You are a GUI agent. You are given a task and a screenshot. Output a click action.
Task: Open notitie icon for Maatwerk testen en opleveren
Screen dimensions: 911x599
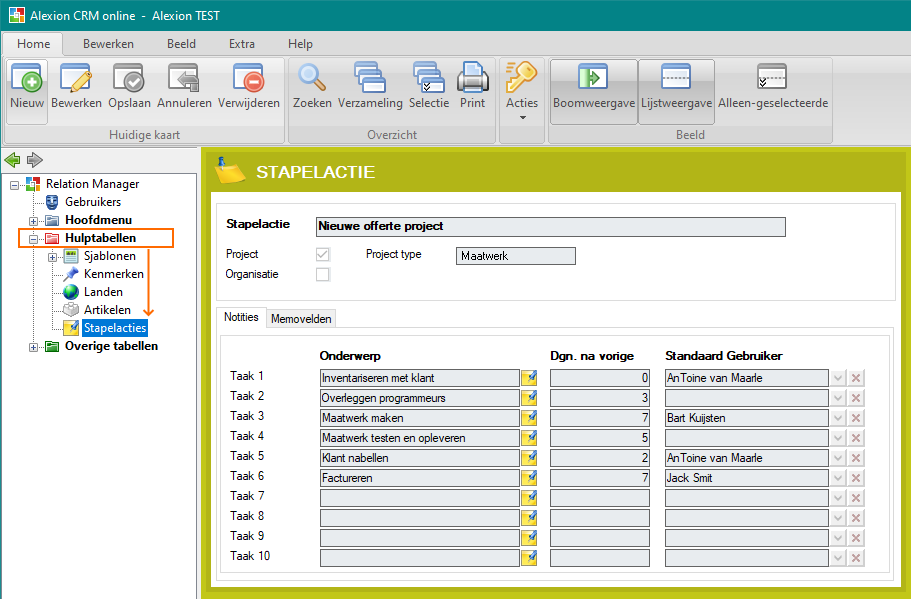[x=529, y=437]
